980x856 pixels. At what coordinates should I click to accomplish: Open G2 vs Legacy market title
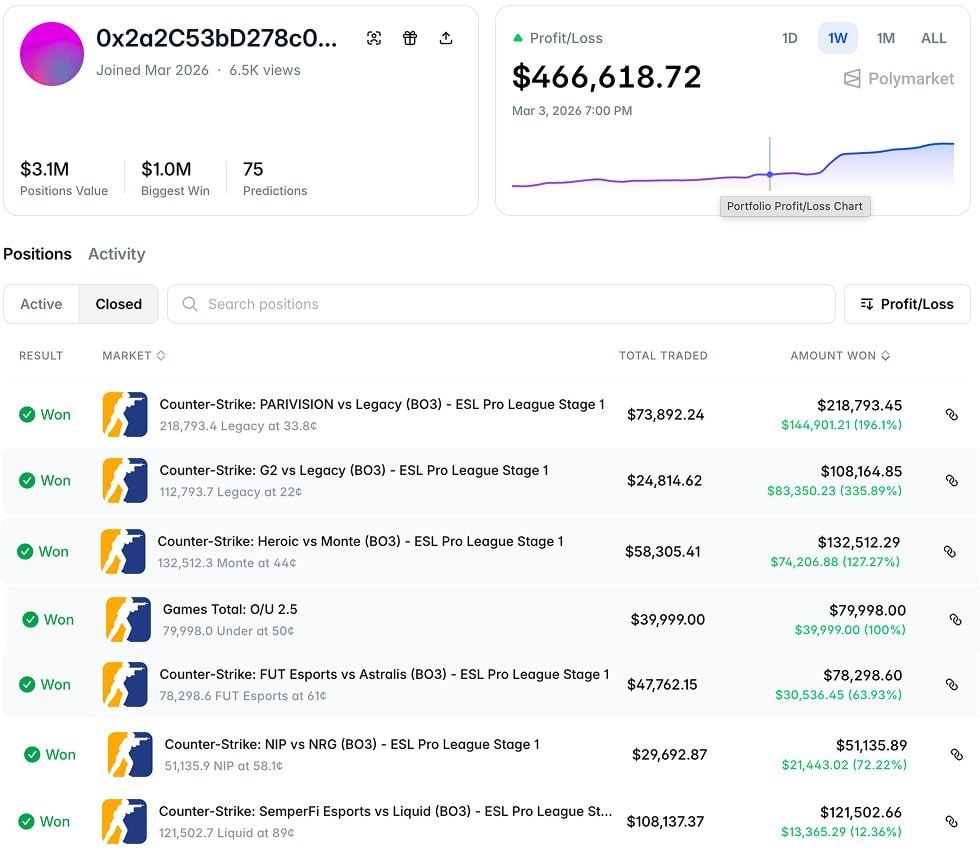click(354, 470)
